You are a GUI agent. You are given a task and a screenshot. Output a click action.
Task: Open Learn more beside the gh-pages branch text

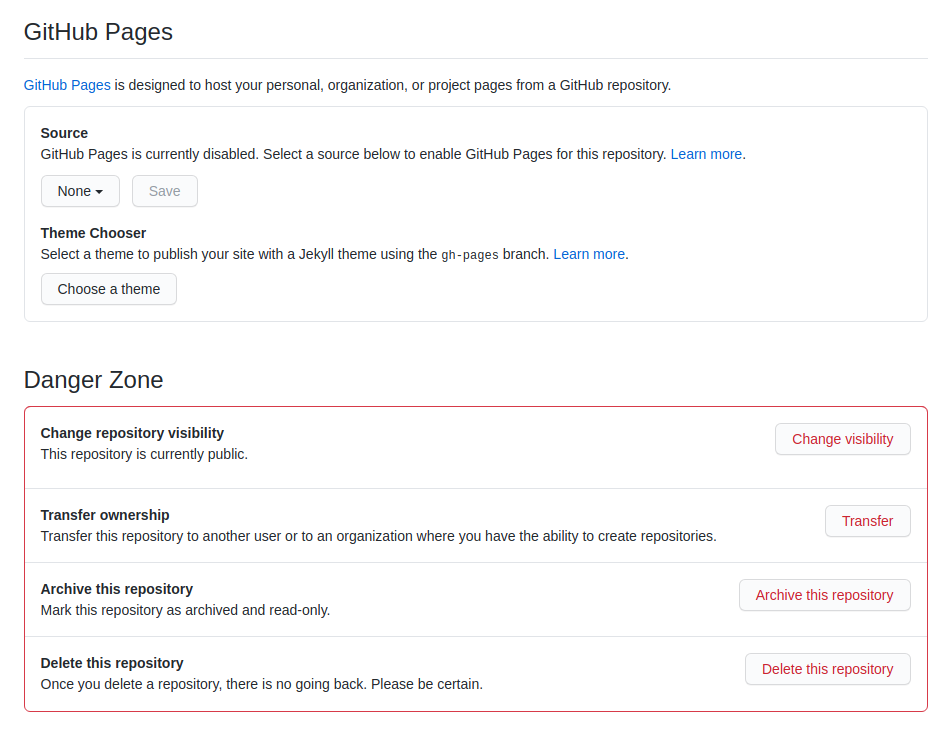[589, 254]
